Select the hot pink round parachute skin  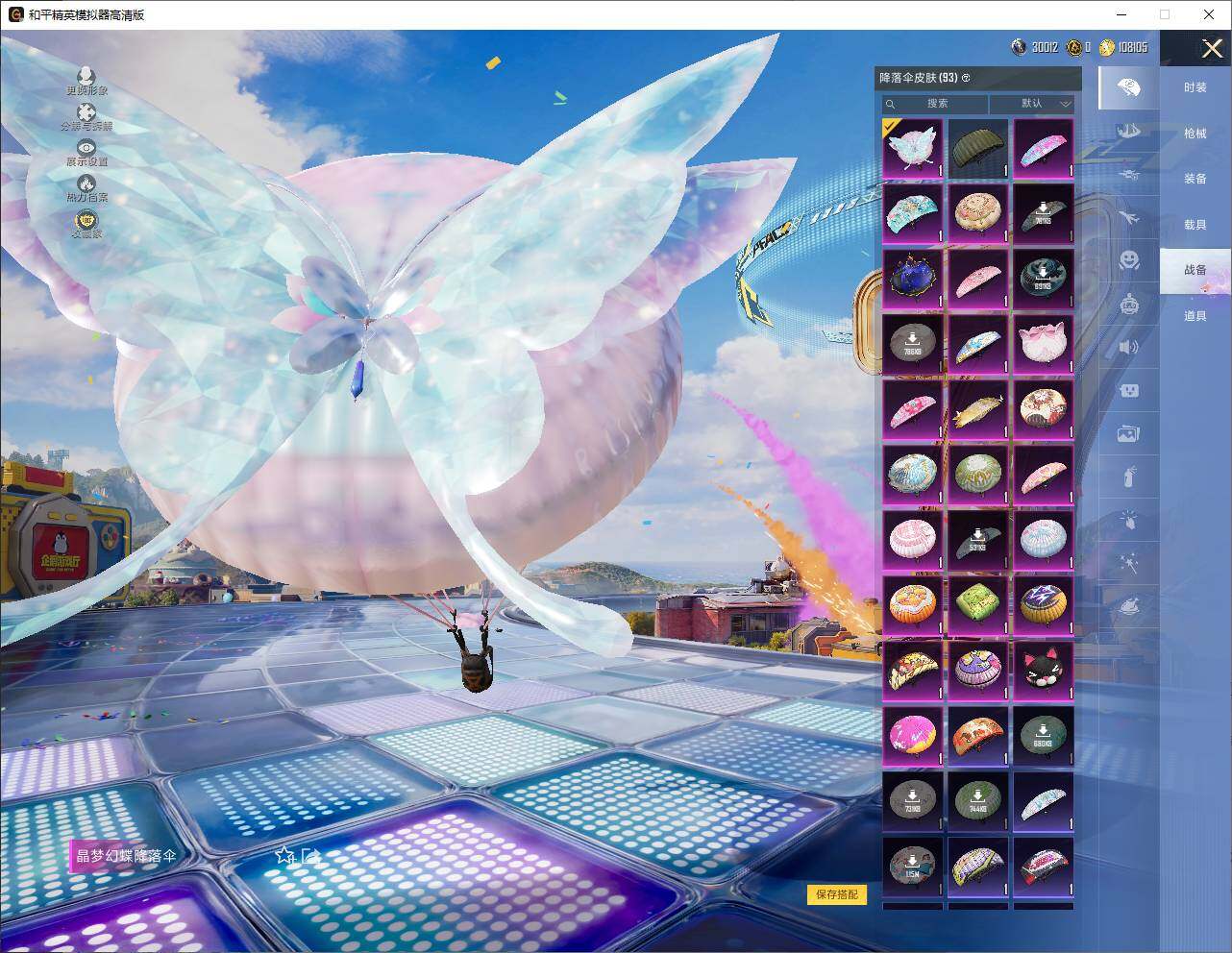[913, 736]
